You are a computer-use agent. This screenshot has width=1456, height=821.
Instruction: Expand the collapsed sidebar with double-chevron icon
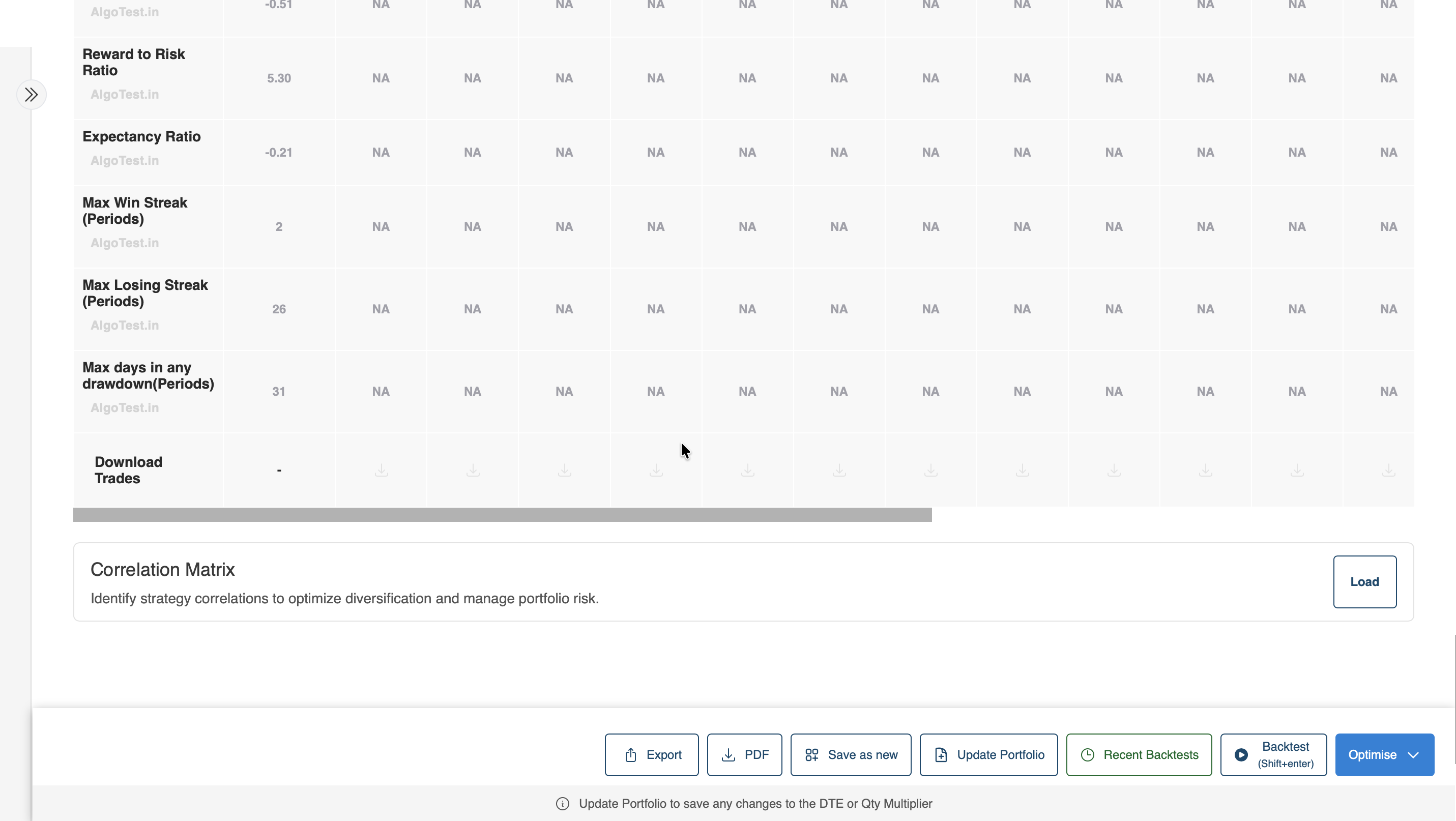point(31,95)
